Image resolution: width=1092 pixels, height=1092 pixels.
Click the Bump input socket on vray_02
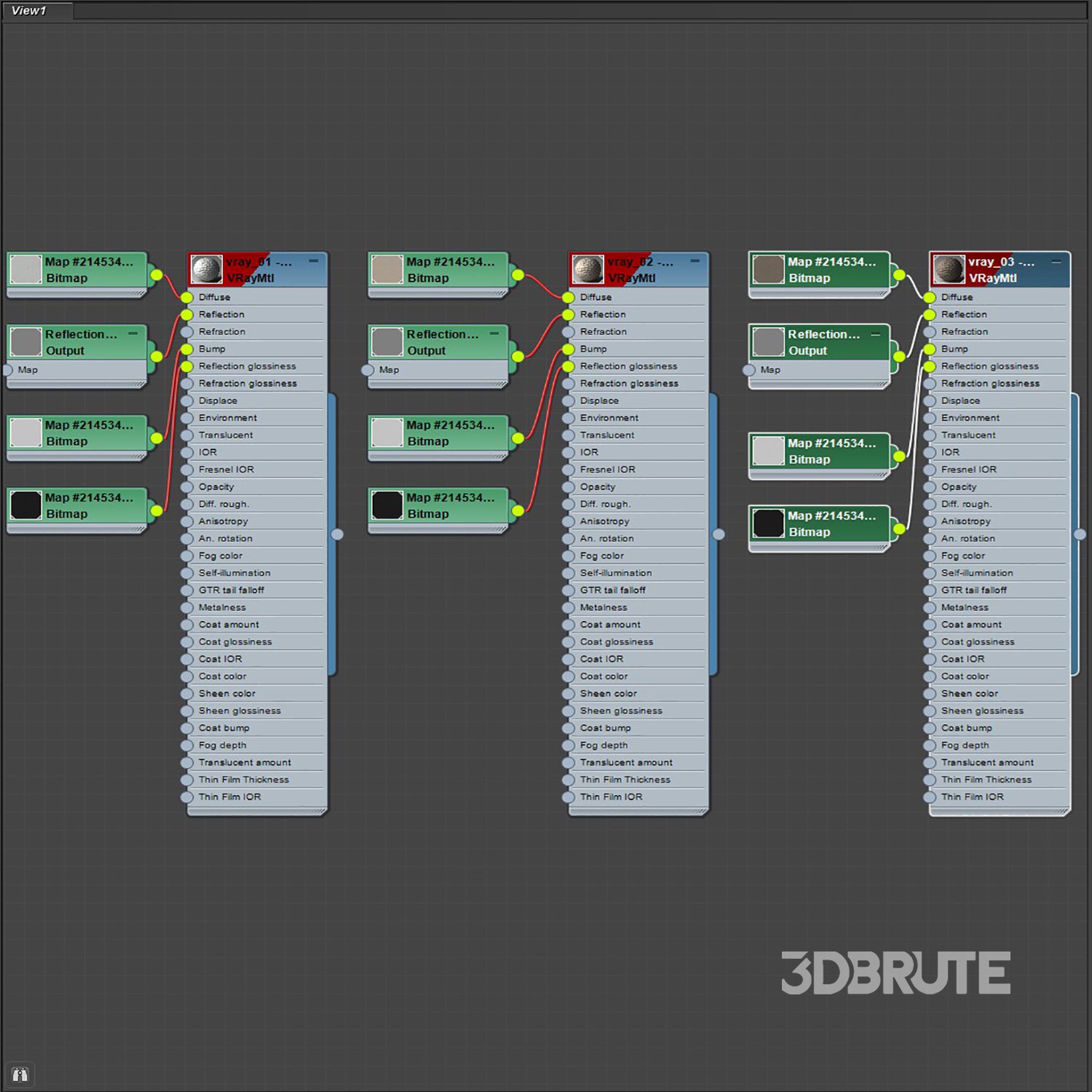(x=569, y=349)
